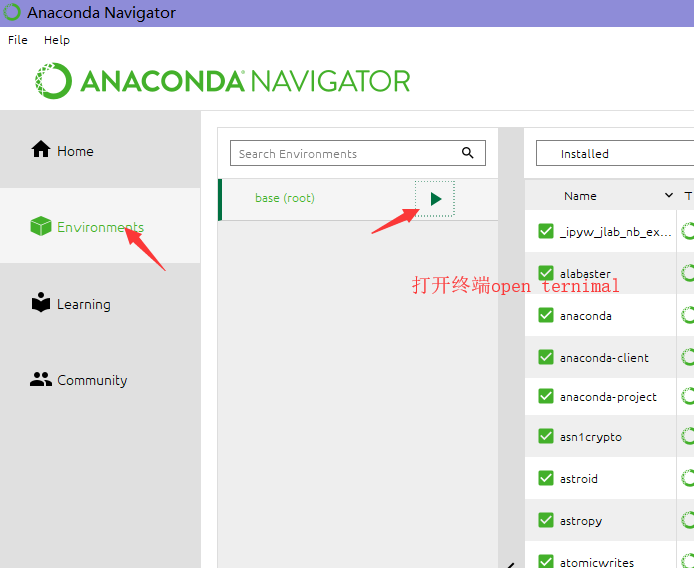Toggle the astropy package checkbox
This screenshot has width=694, height=568.
[546, 520]
